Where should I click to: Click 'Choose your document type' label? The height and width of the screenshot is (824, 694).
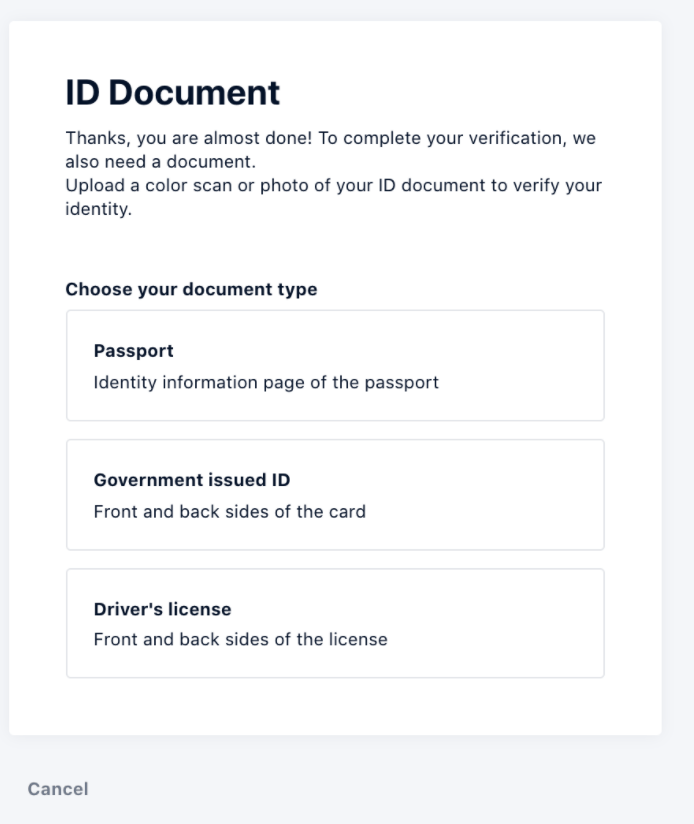pyautogui.click(x=191, y=289)
